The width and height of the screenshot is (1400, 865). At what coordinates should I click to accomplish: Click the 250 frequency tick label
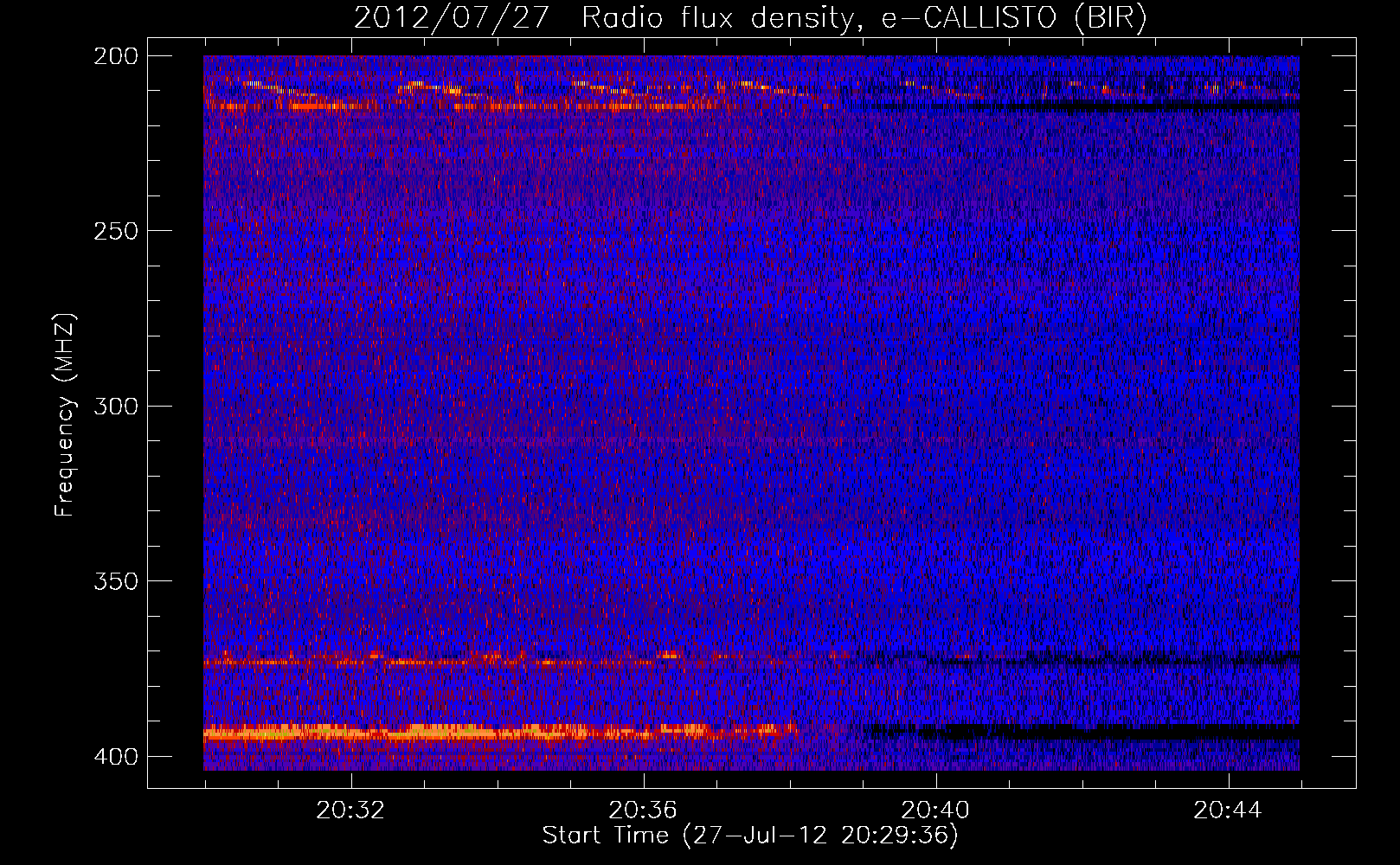point(116,231)
